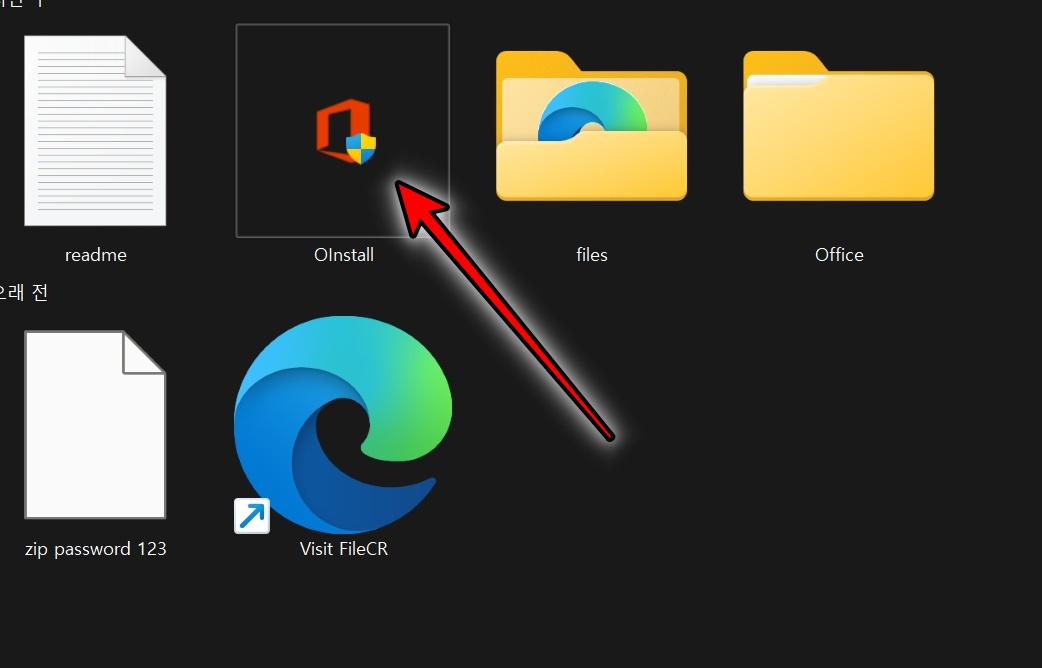Click the 오래 전 group header
This screenshot has height=668, width=1042.
tap(24, 292)
